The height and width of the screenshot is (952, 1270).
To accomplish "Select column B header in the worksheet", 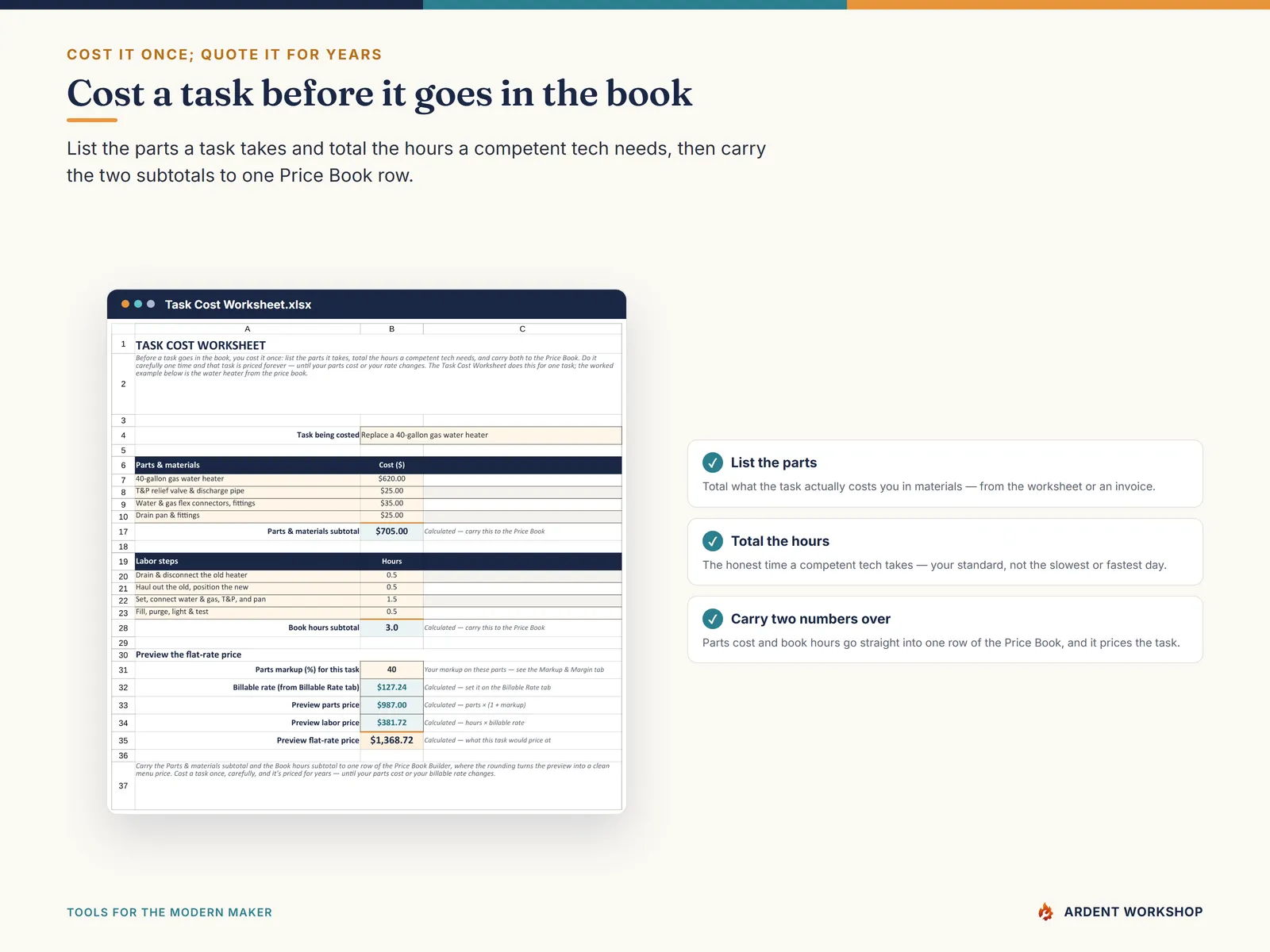I will 391,328.
